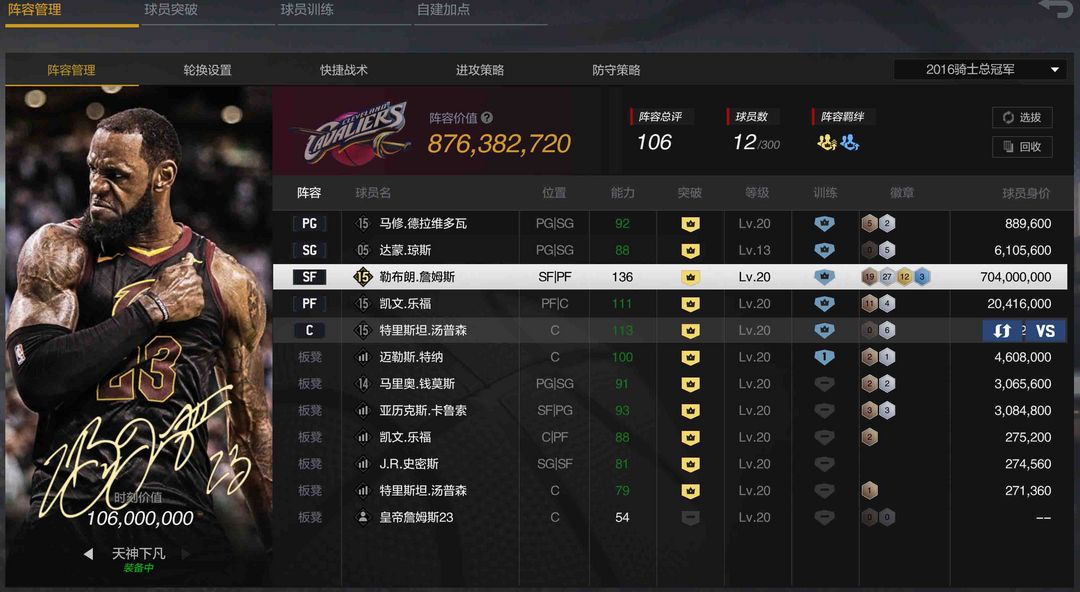
Task: Click the 选拔 button
Action: point(1022,117)
